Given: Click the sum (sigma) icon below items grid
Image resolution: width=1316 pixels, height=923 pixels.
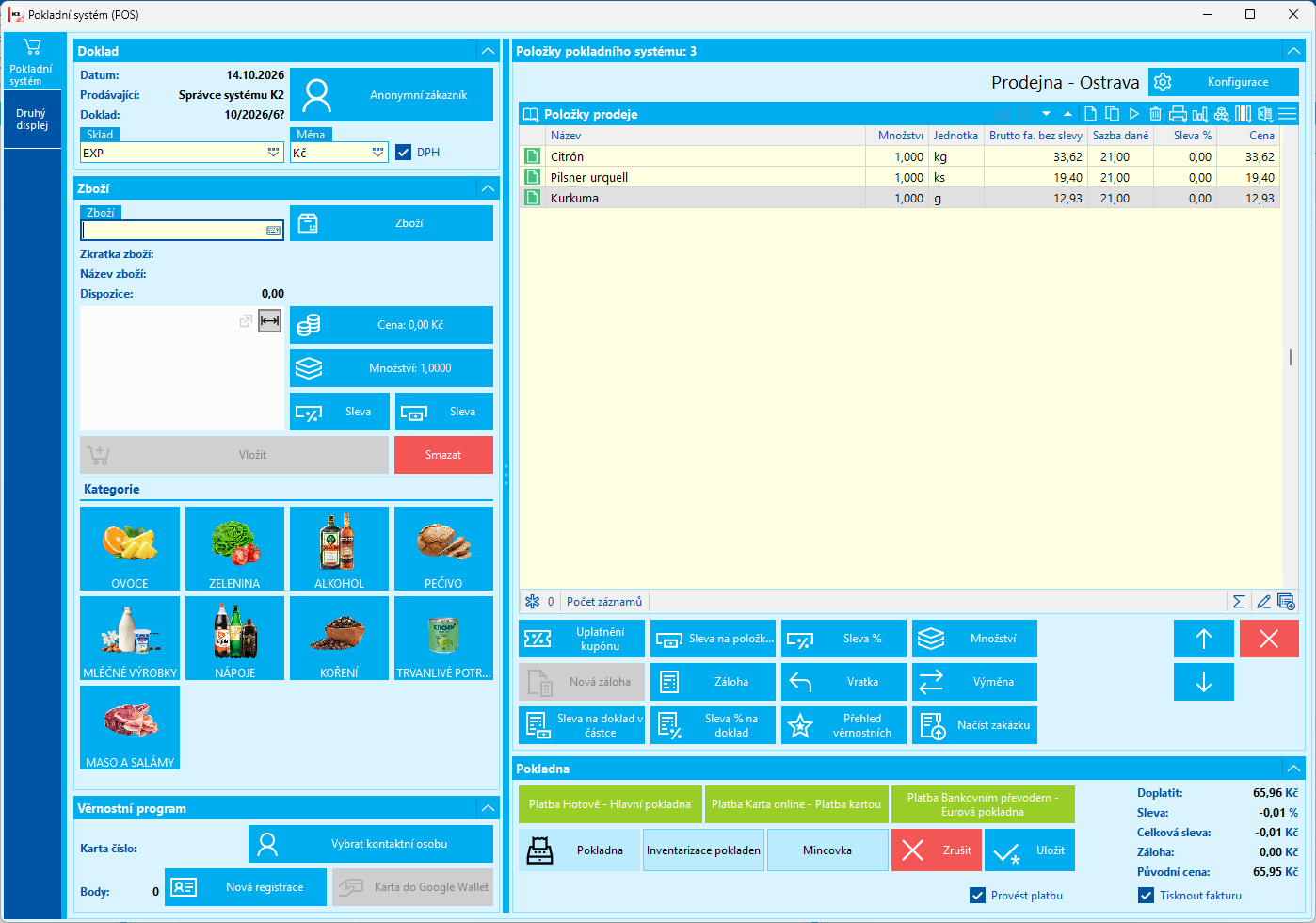Looking at the screenshot, I should (x=1239, y=601).
